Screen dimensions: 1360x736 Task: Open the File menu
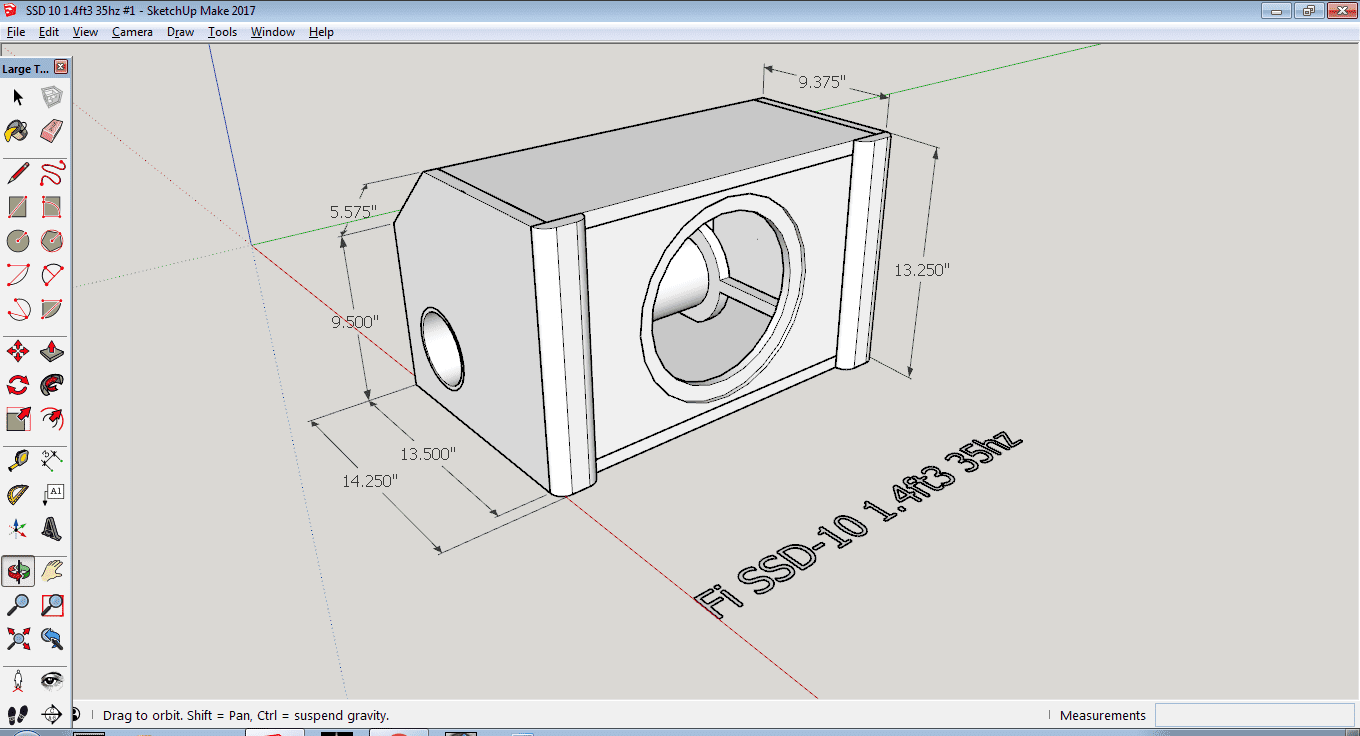pos(16,32)
